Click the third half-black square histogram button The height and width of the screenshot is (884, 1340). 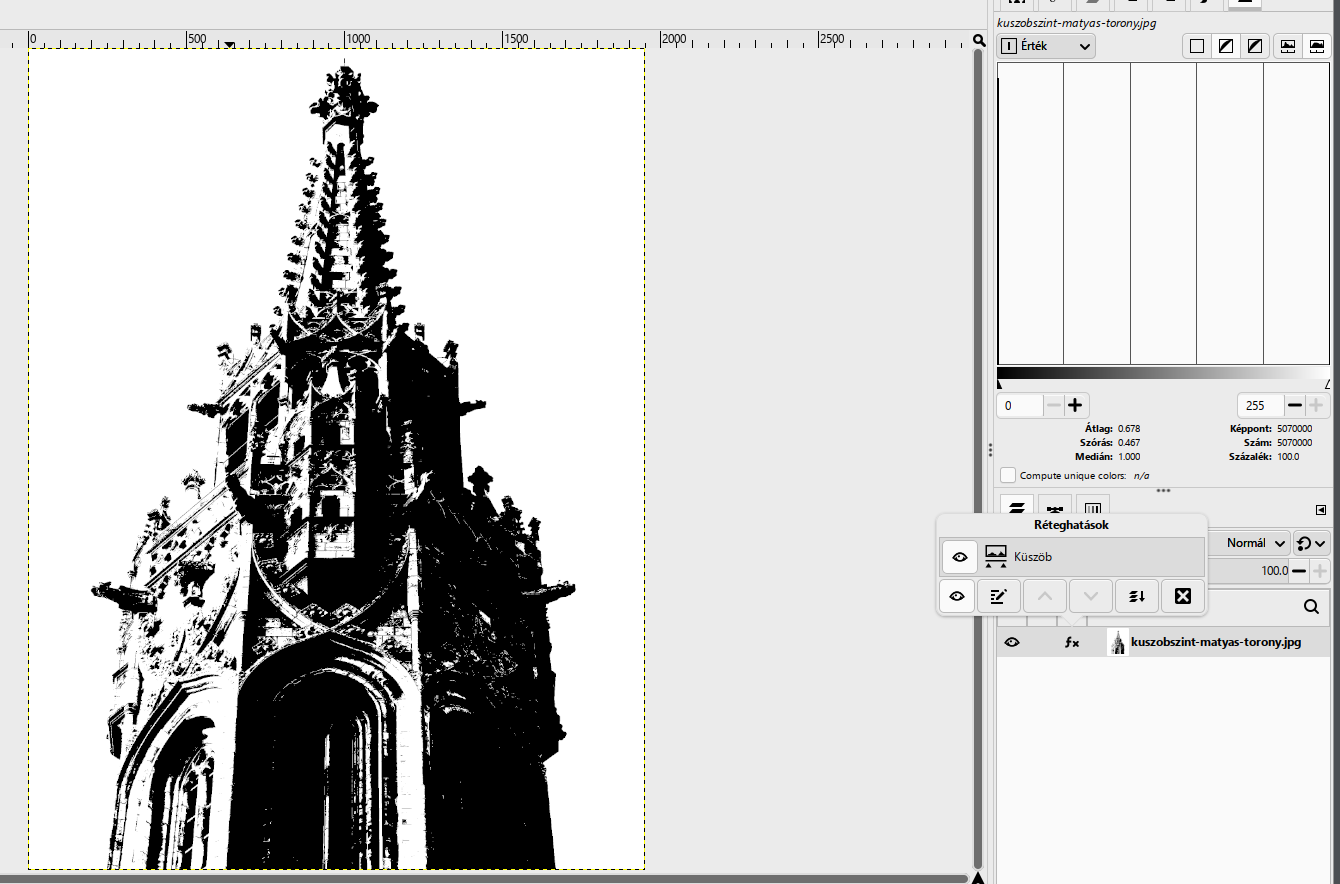[1255, 46]
